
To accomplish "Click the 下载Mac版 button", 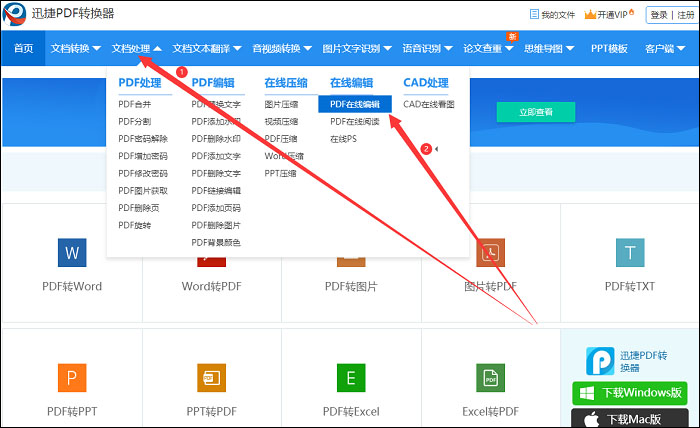I will (x=630, y=419).
